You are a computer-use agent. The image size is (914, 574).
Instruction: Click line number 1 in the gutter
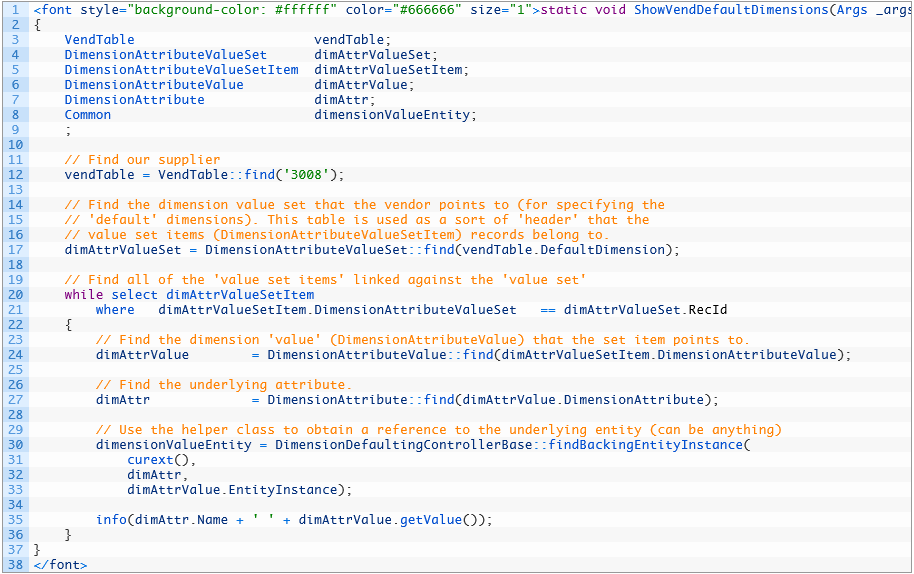point(16,9)
